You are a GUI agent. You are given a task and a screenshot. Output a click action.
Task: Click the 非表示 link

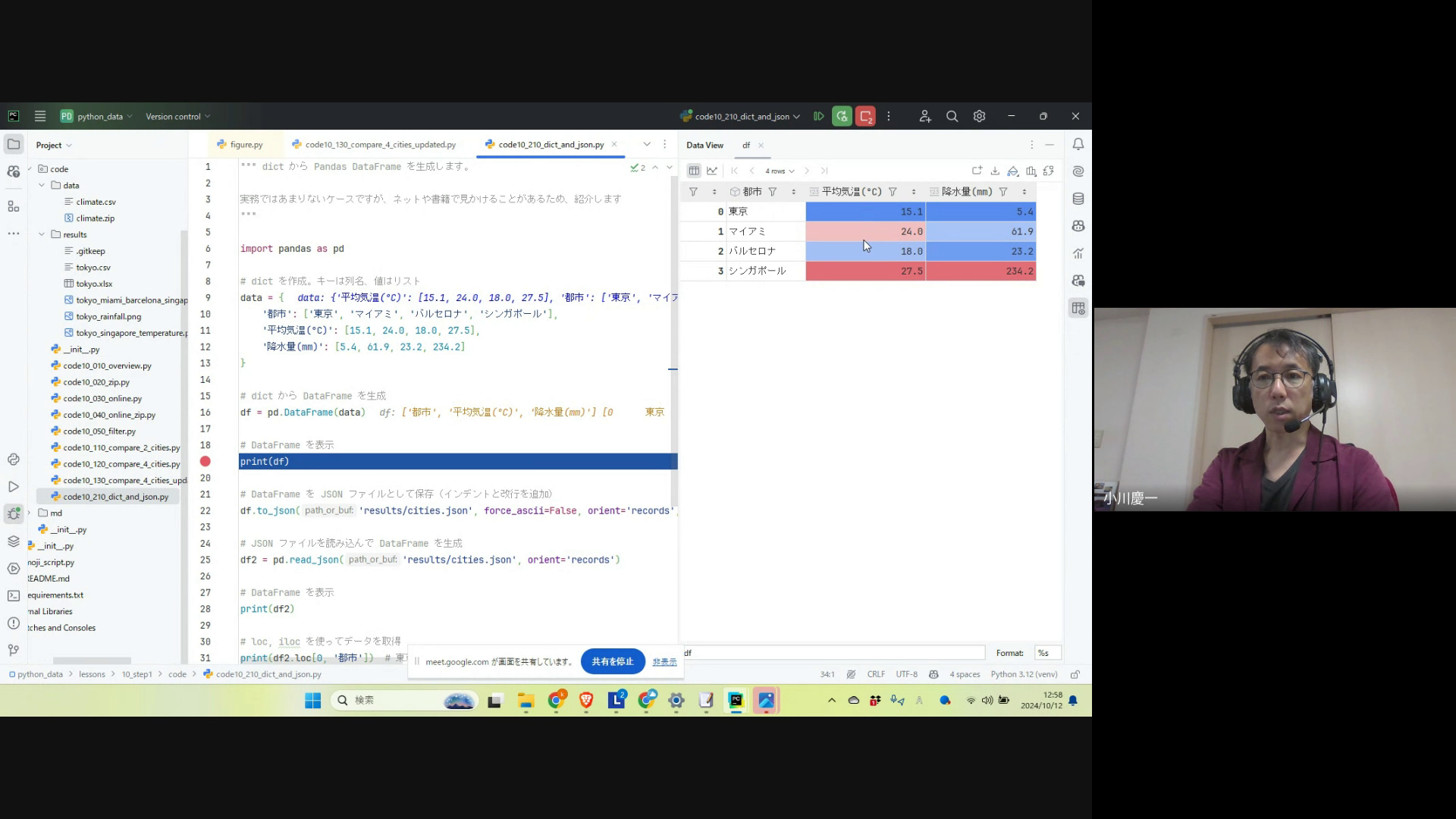point(664,662)
